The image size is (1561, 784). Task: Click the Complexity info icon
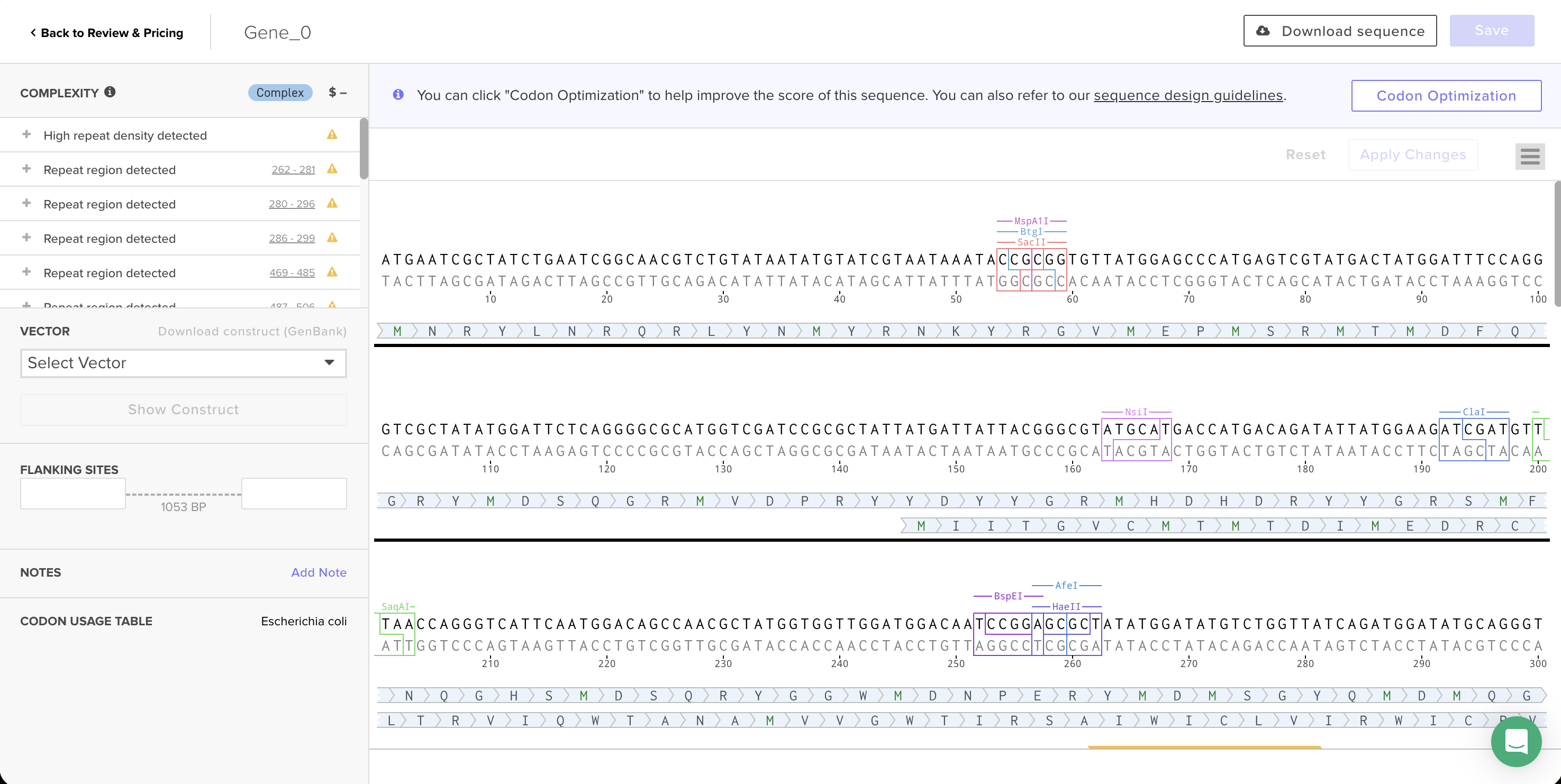[x=110, y=92]
